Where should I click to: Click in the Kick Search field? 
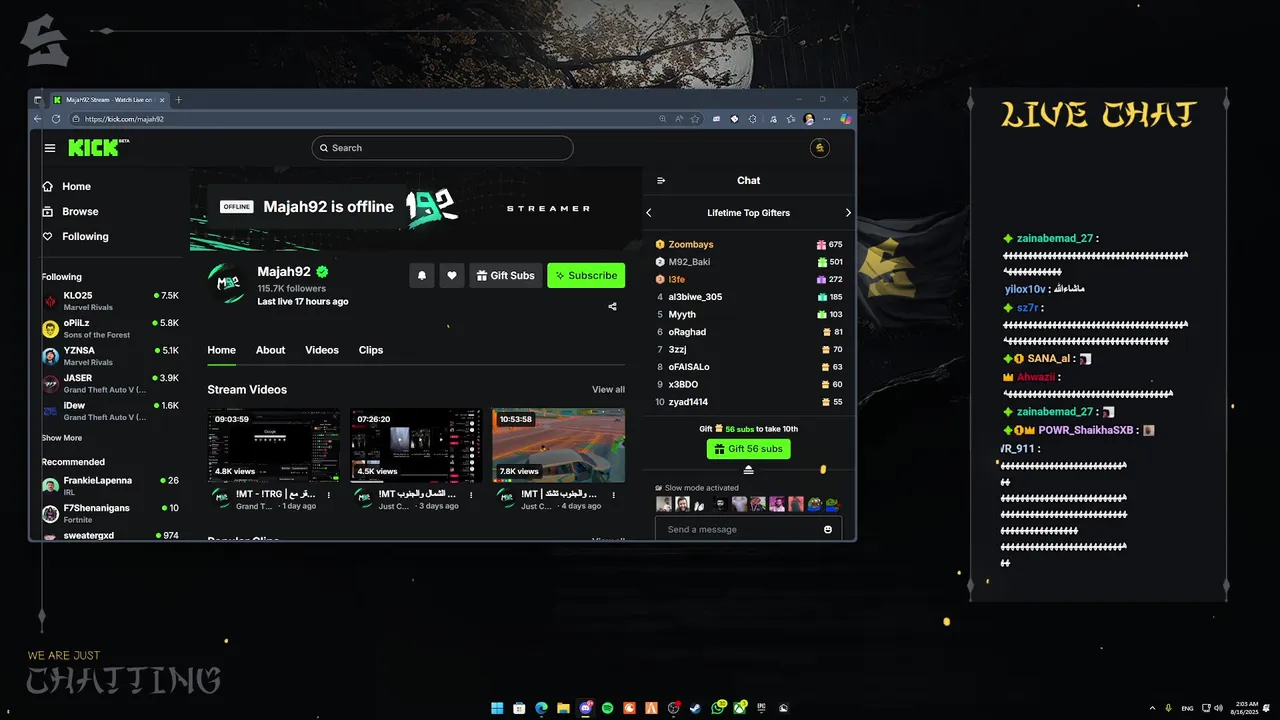coord(442,148)
